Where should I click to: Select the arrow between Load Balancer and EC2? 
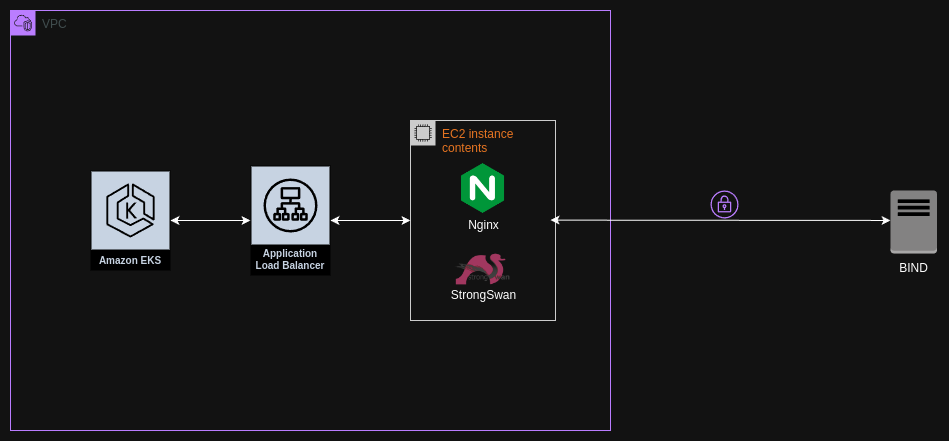pyautogui.click(x=370, y=220)
